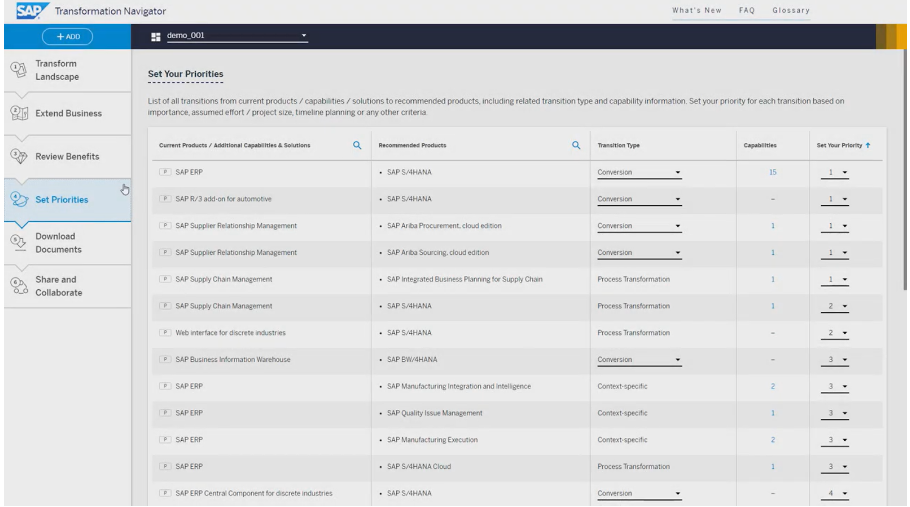Expand Transition Type dropdown for SAP Ariba Procurement

(677, 226)
